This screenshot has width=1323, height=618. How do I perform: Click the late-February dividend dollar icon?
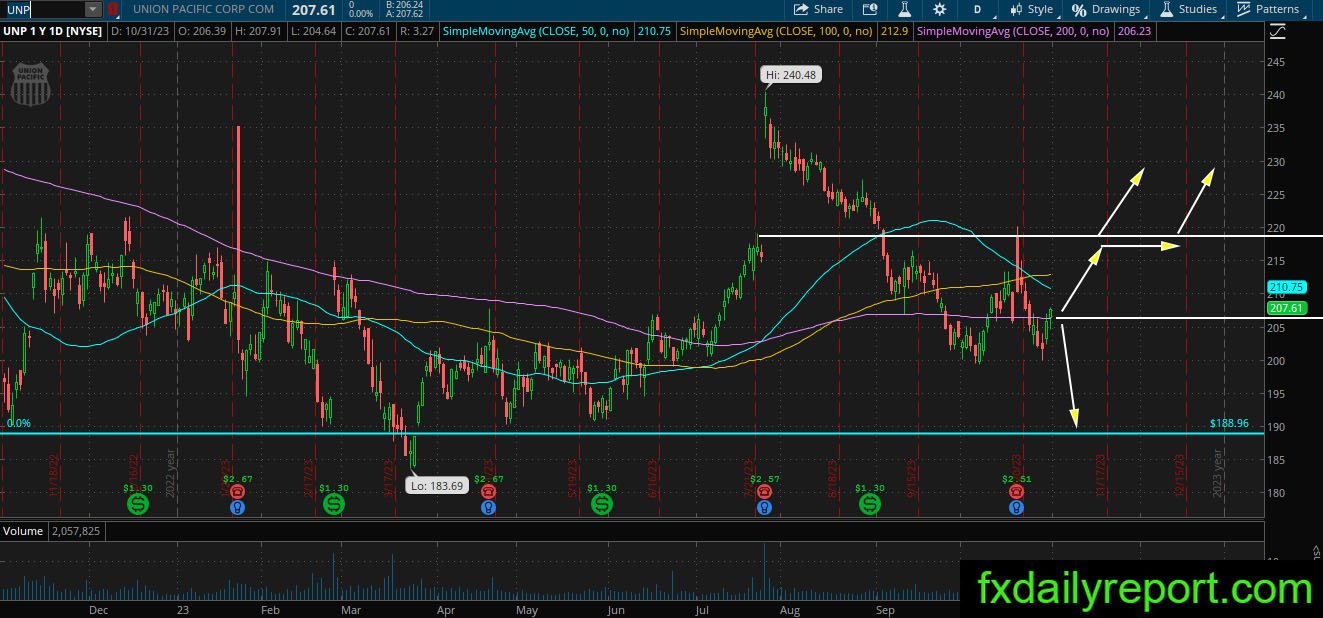point(334,506)
